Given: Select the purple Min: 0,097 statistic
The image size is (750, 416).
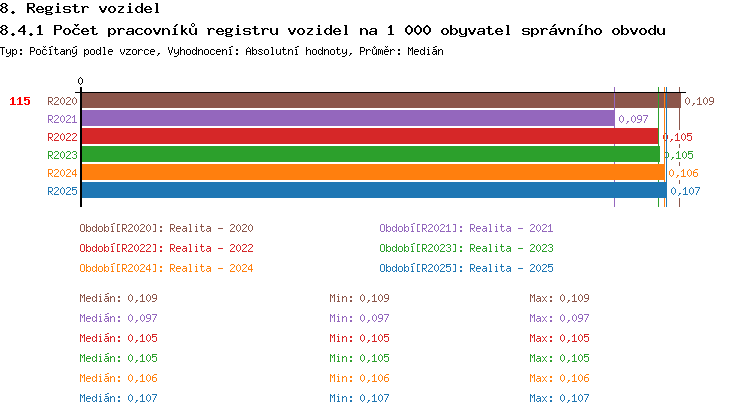Looking at the screenshot, I should click(x=359, y=318).
